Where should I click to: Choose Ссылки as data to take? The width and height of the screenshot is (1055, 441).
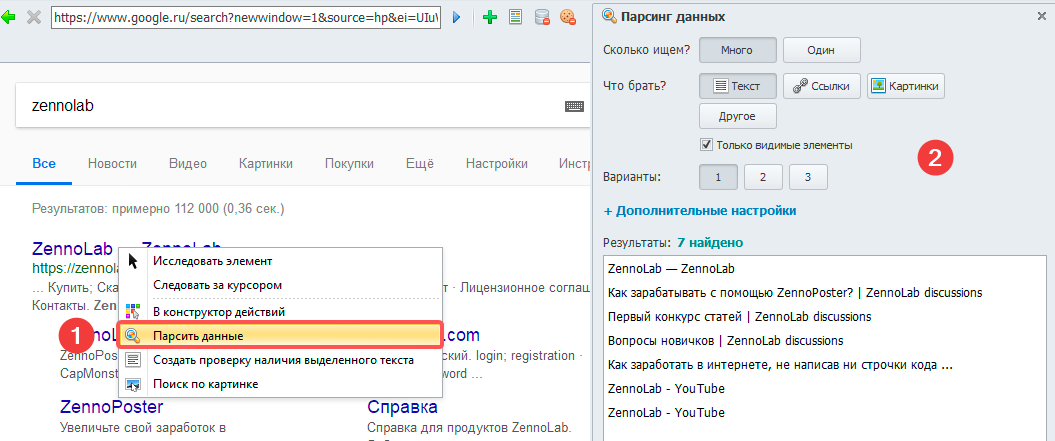822,86
